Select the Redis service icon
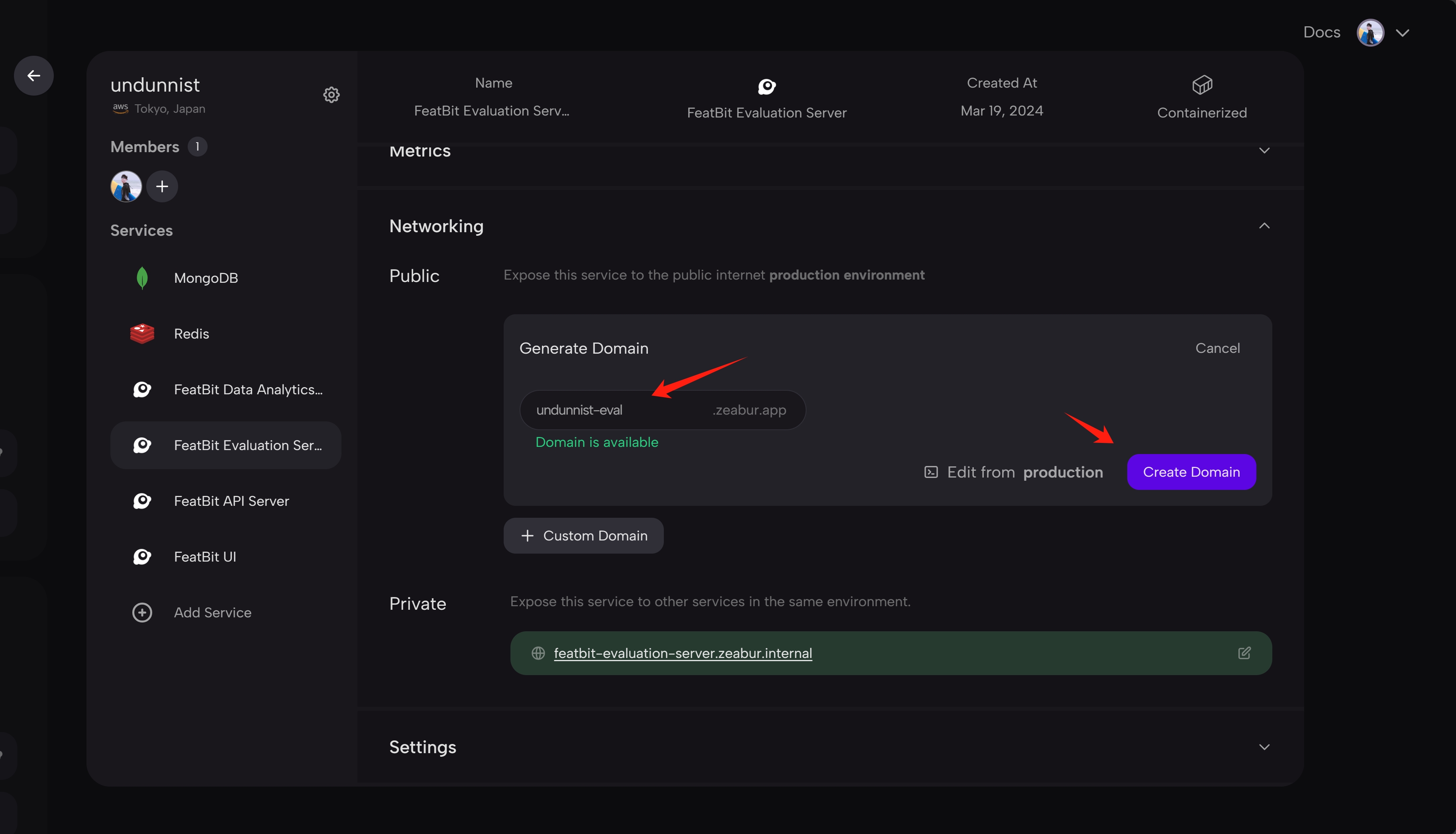The width and height of the screenshot is (1456, 834). coord(142,333)
